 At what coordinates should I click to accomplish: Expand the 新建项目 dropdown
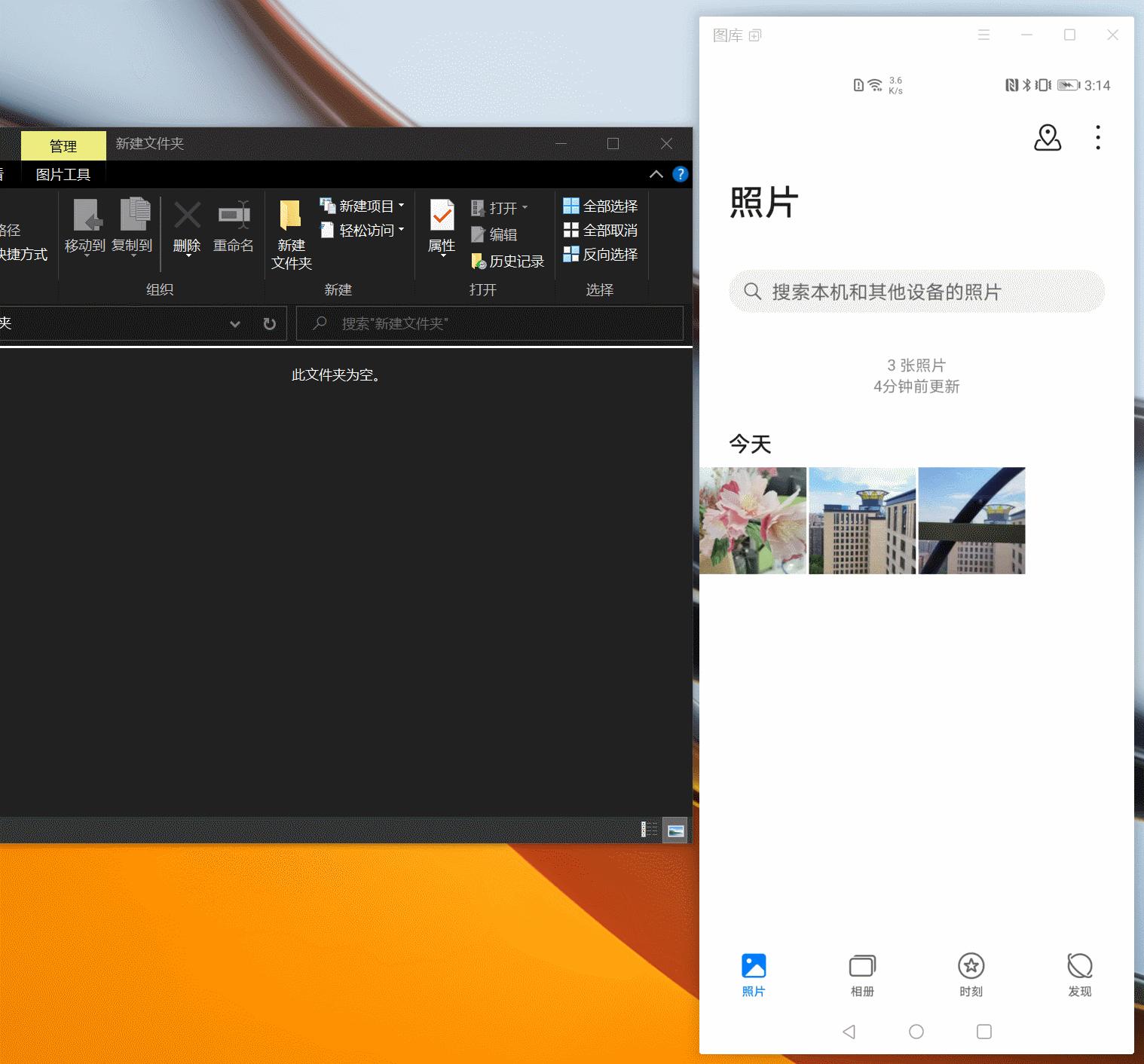(401, 205)
